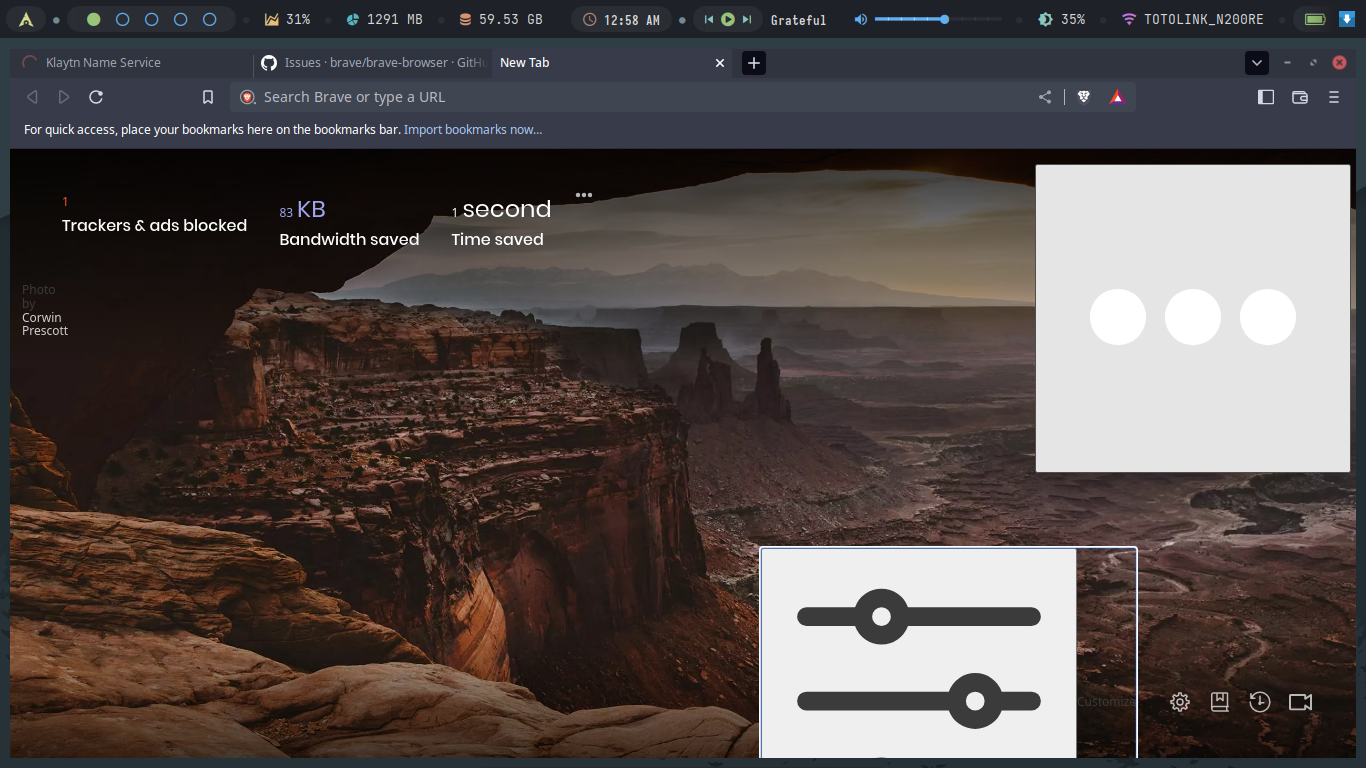Toggle the browser sidebar panel
The width and height of the screenshot is (1366, 768).
pos(1266,97)
